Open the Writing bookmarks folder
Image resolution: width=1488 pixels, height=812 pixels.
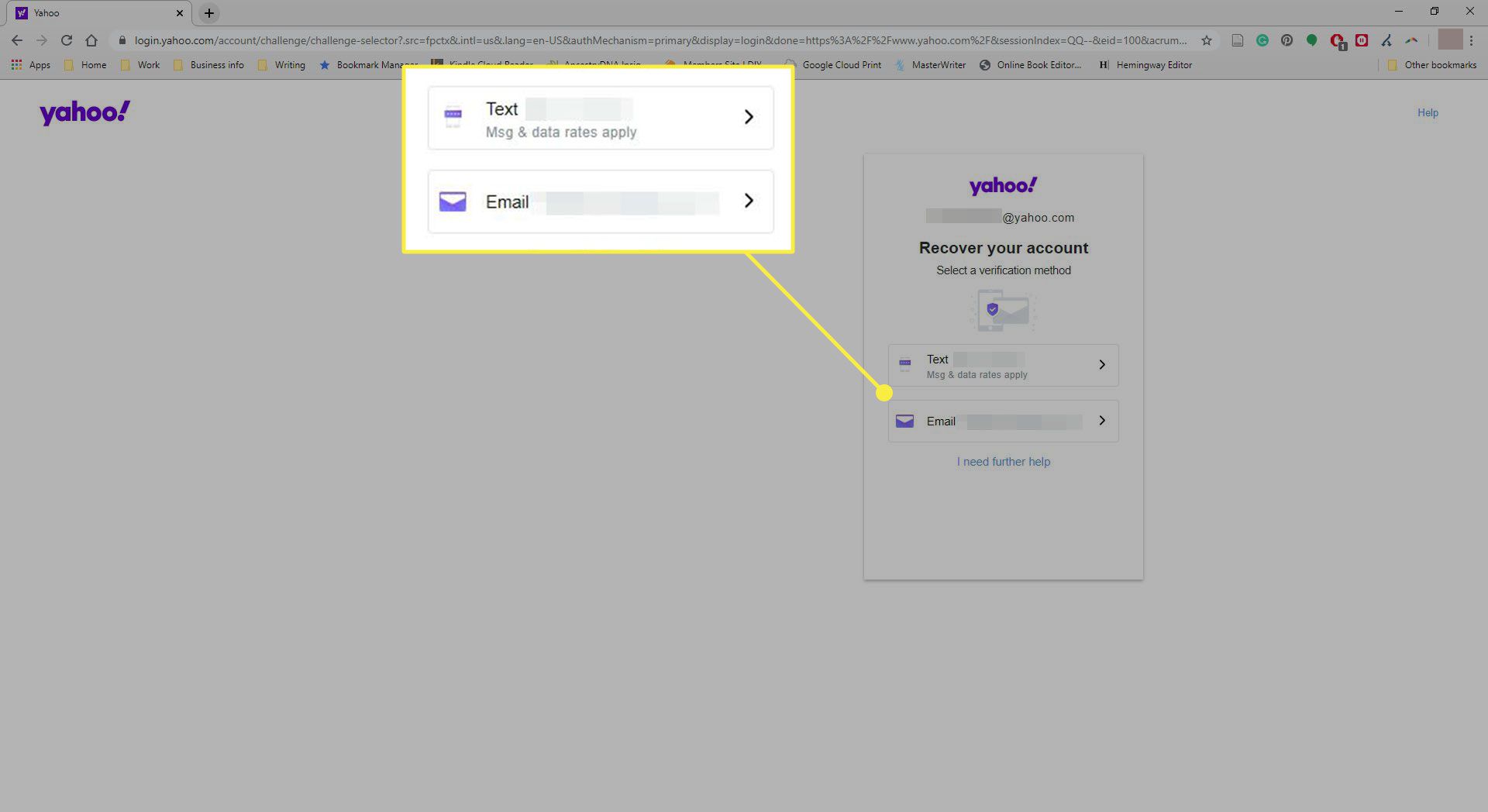281,65
